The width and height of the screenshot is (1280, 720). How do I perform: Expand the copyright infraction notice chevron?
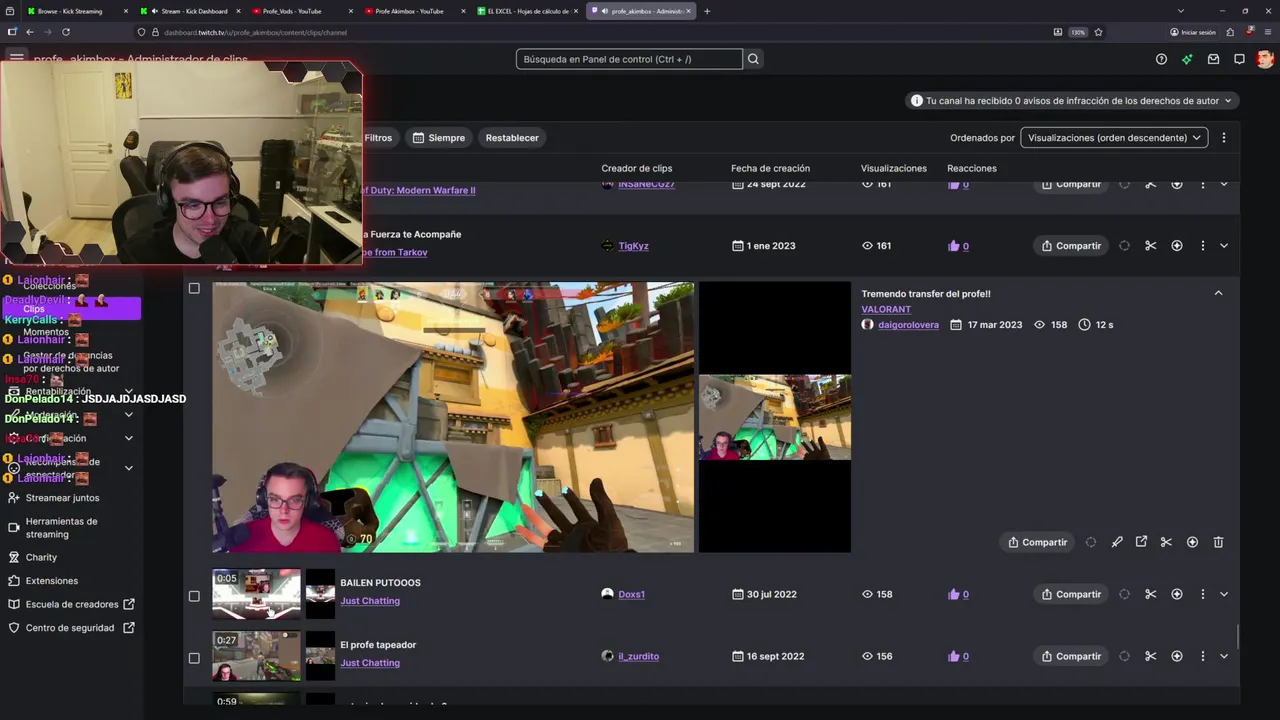tap(1228, 101)
